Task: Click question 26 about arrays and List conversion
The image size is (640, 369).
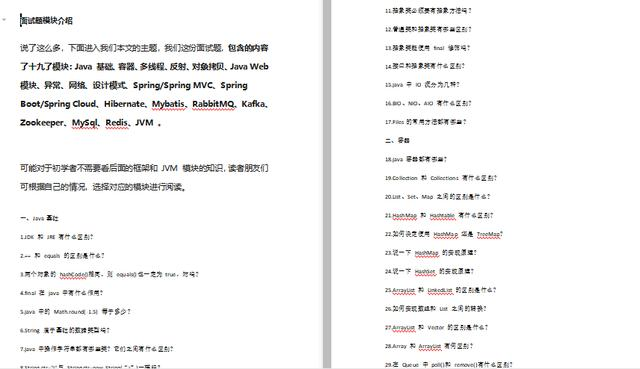Action: click(436, 309)
